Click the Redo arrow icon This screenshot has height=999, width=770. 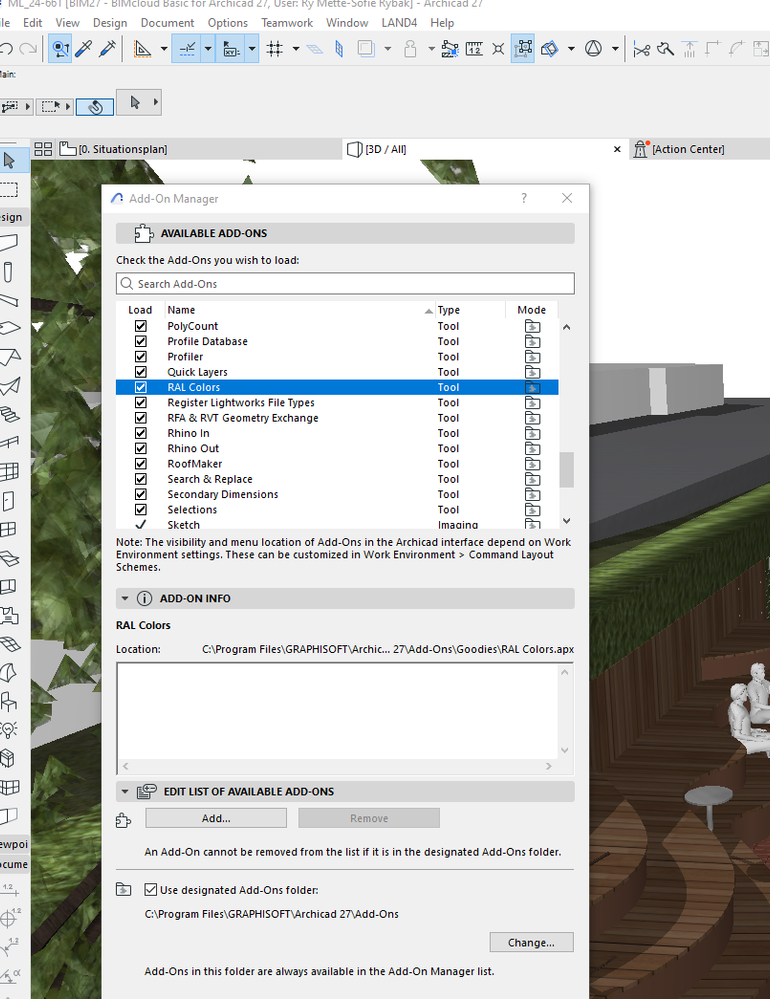click(x=28, y=49)
